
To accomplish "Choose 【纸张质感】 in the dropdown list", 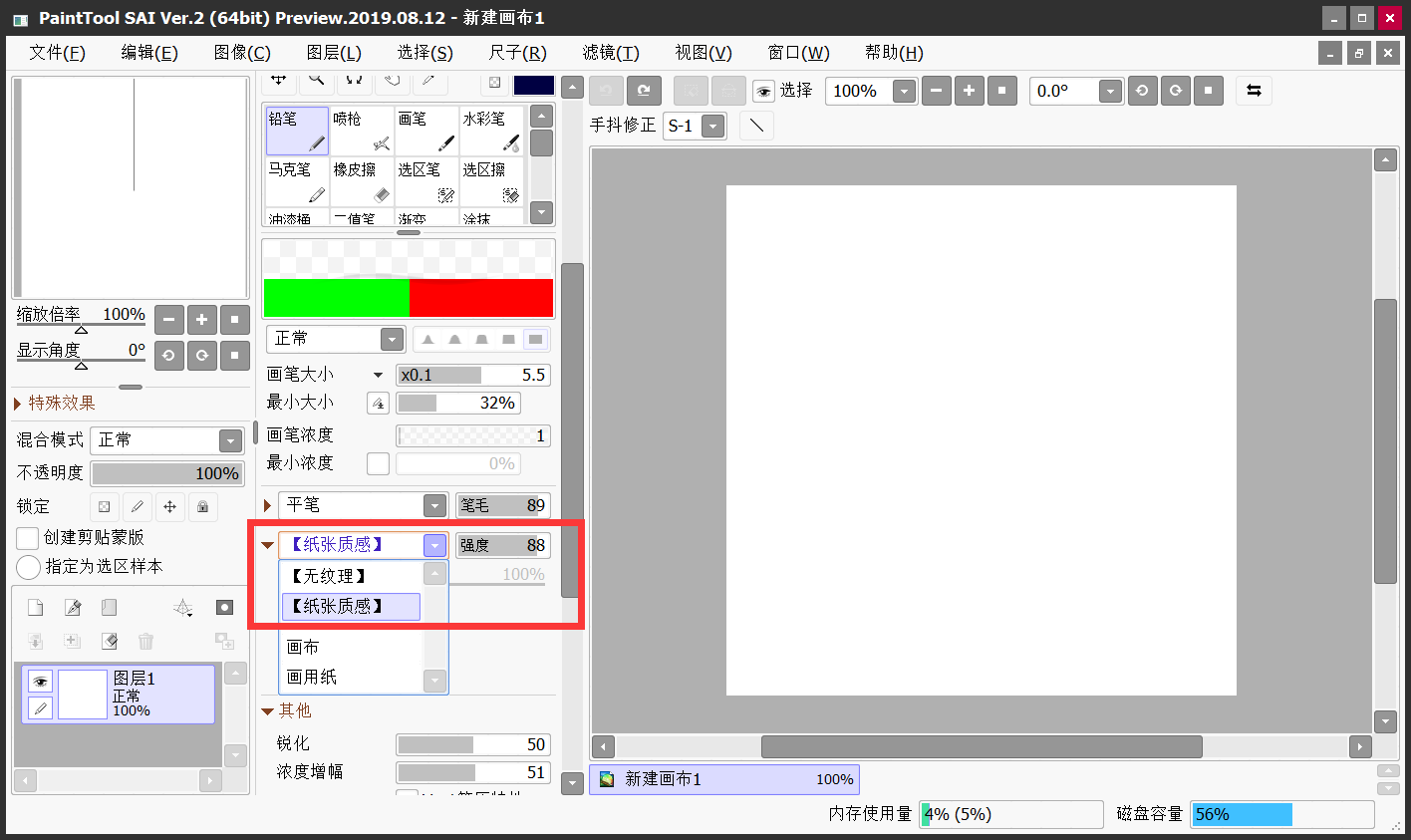I will [x=352, y=606].
